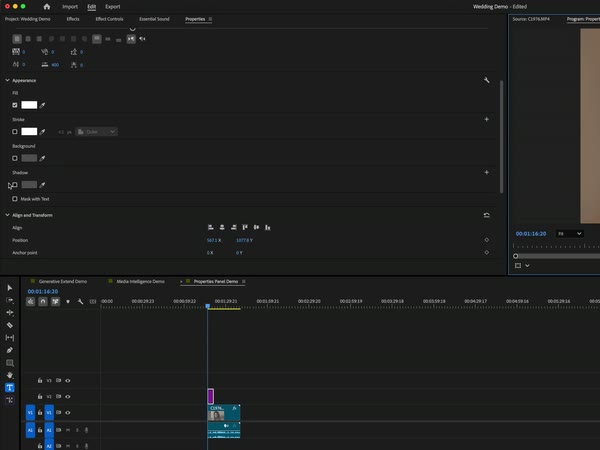Reset Align and Transform section
This screenshot has width=600, height=450.
pyautogui.click(x=486, y=215)
